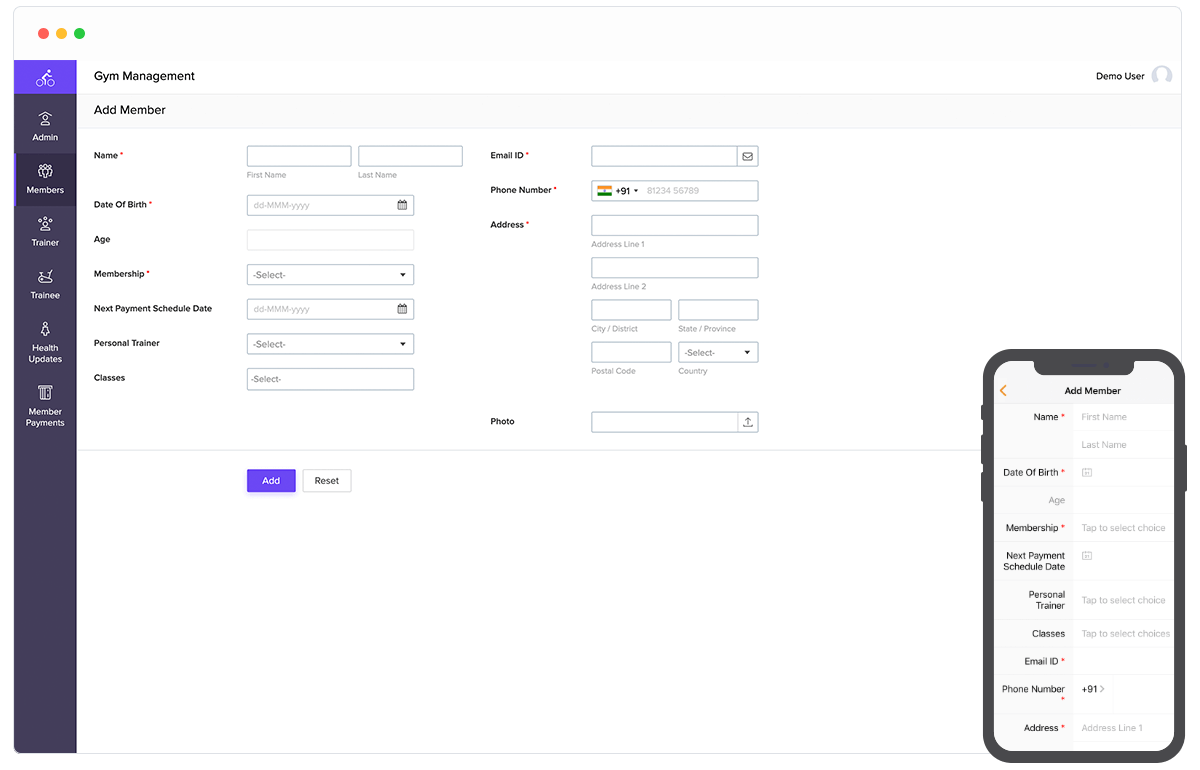Expand the Personal Trainer dropdown
Viewport: 1200px width, 770px height.
pos(330,344)
